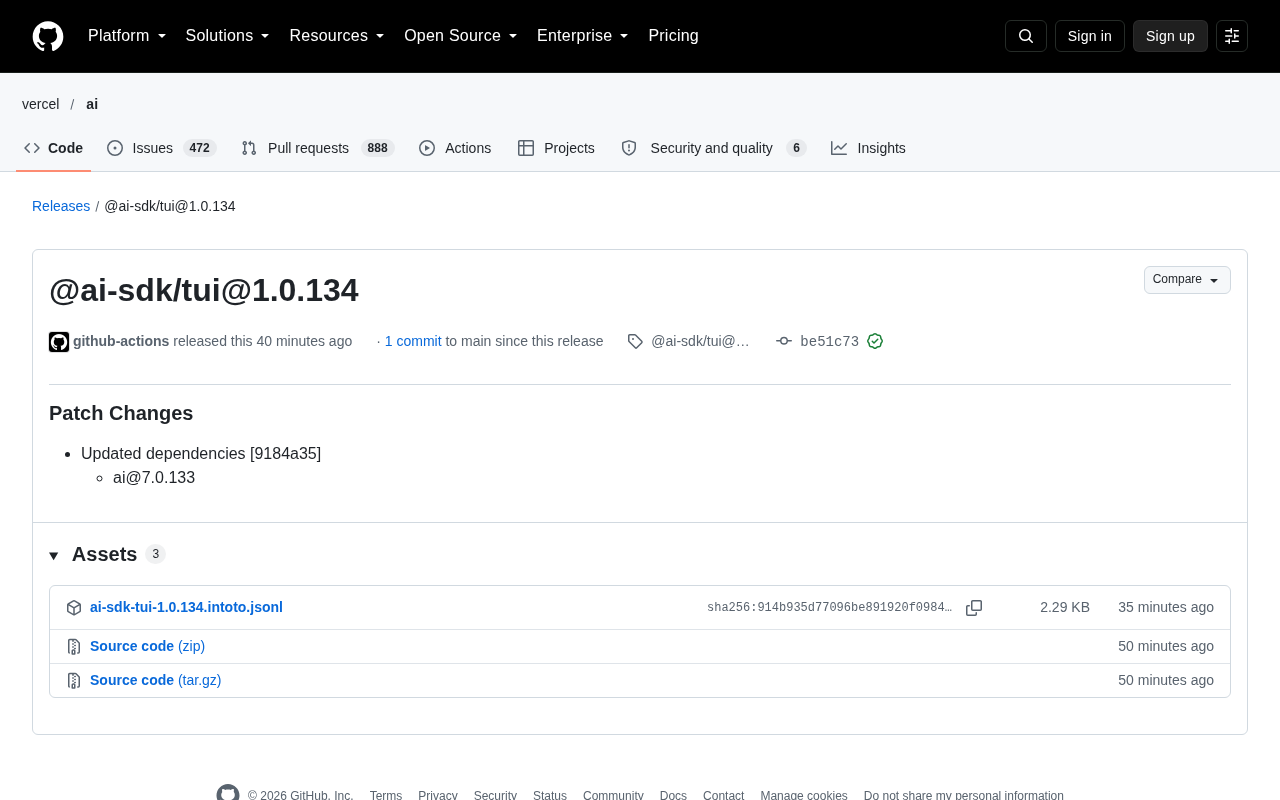
Task: Expand the Resources menu
Action: click(x=337, y=36)
